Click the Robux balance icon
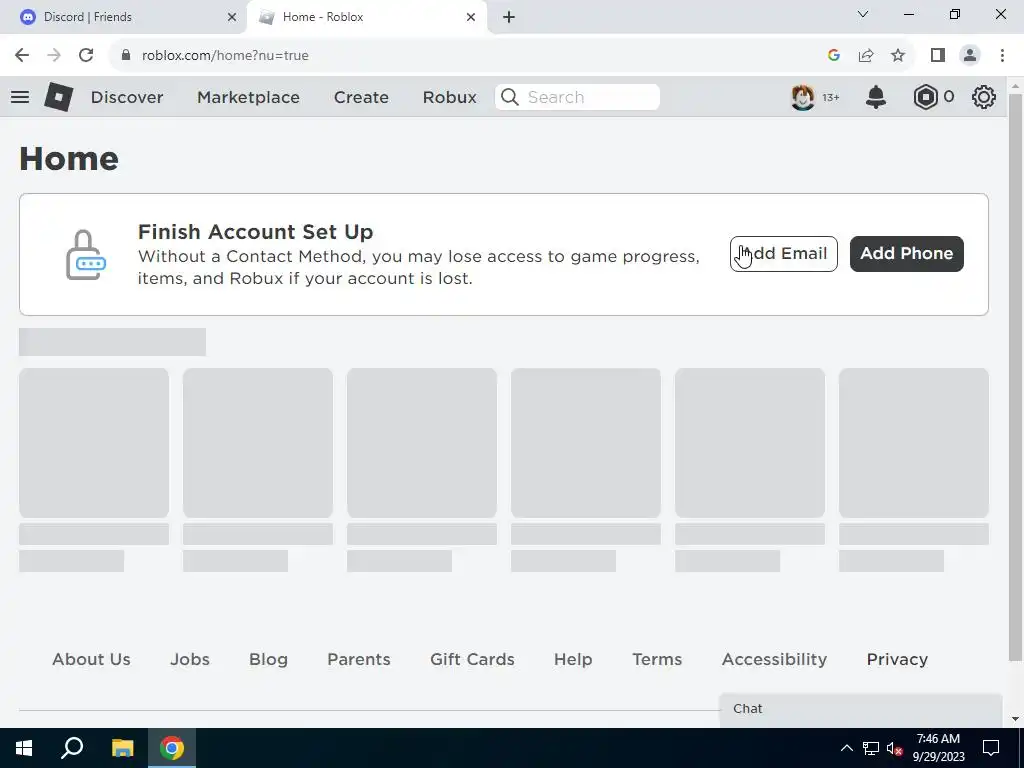The height and width of the screenshot is (768, 1024). click(925, 97)
